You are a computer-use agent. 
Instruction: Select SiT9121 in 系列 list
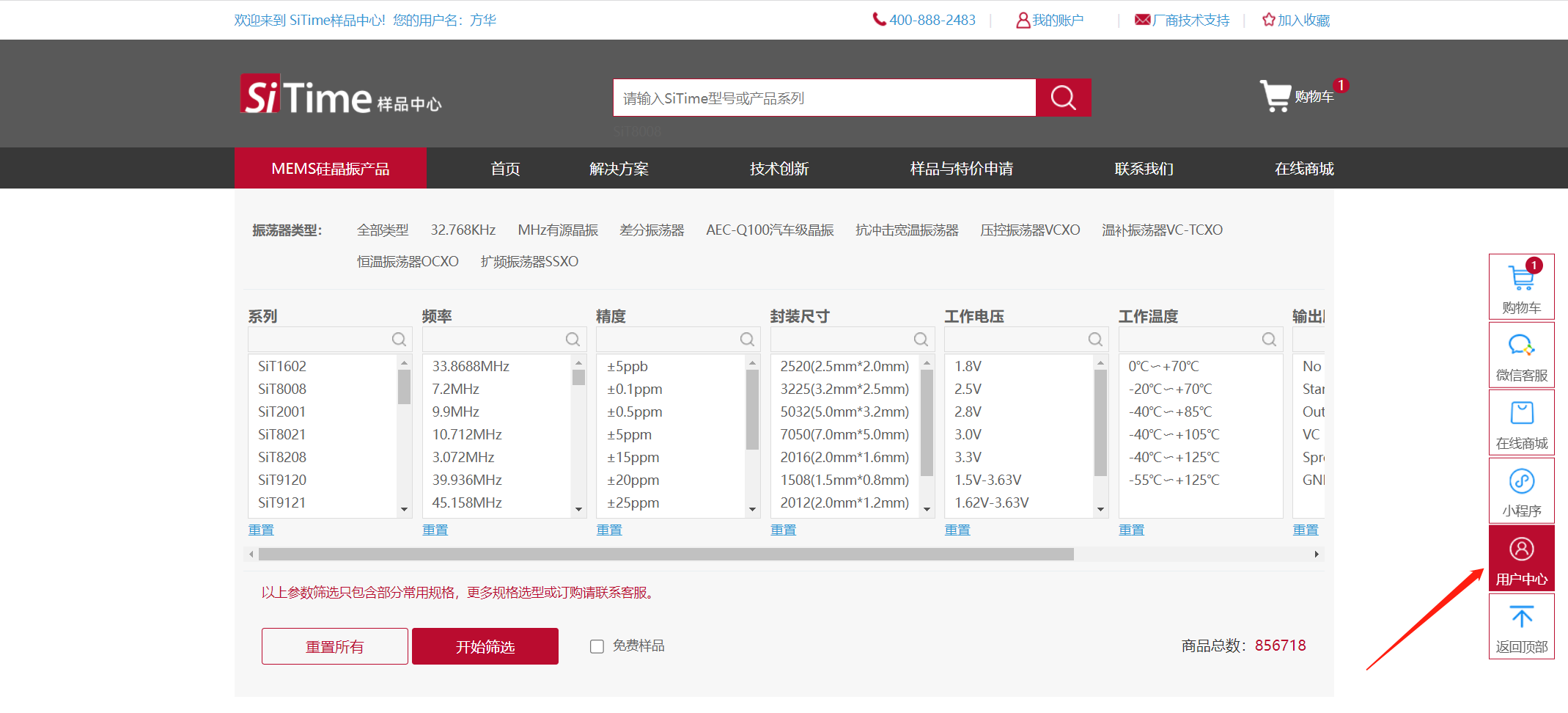click(x=282, y=502)
